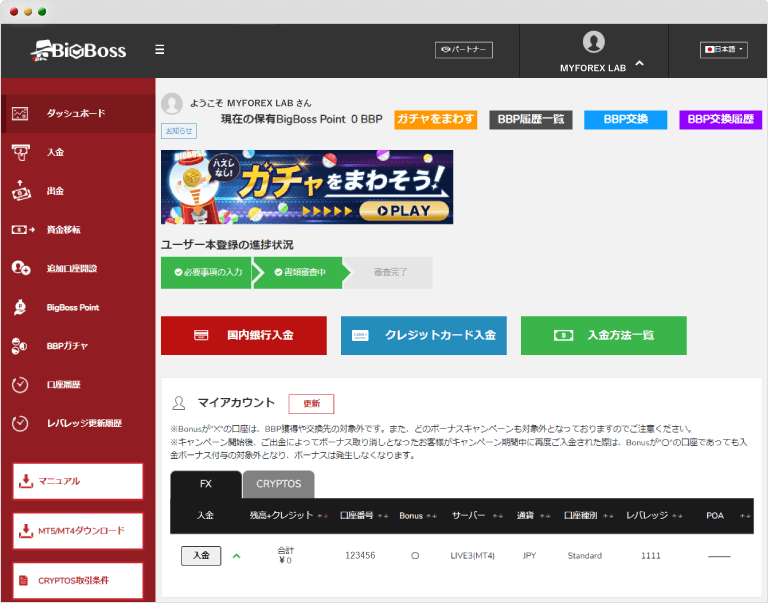Toggle the hamburger sidebar menu icon

[x=160, y=50]
